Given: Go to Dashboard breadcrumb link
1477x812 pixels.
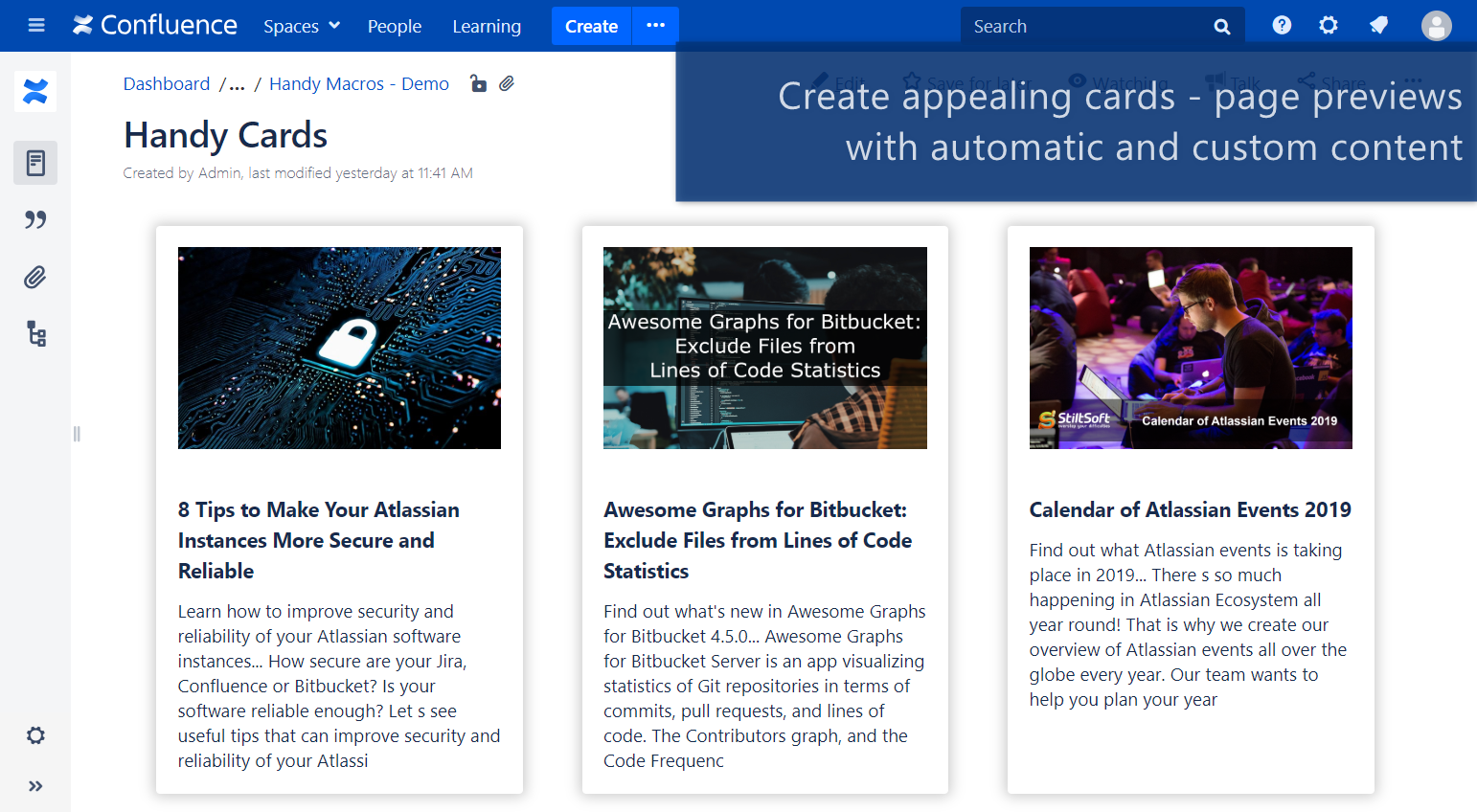Looking at the screenshot, I should click(x=167, y=83).
